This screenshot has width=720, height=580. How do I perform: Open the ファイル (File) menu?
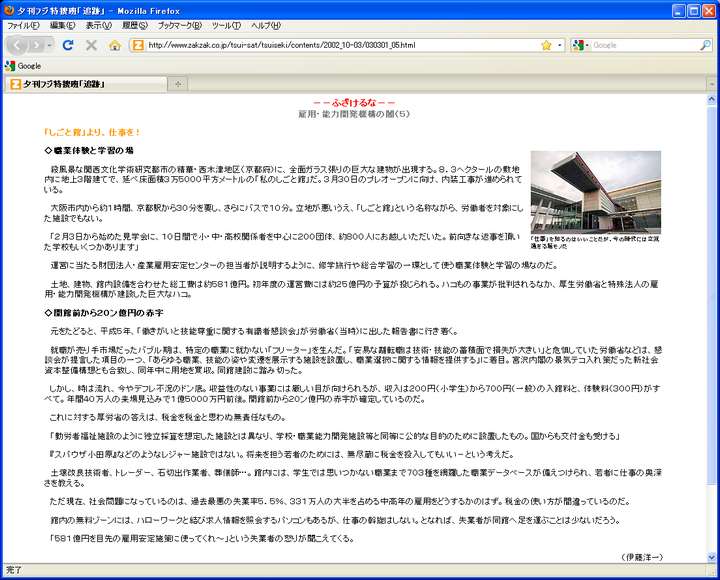[x=22, y=25]
